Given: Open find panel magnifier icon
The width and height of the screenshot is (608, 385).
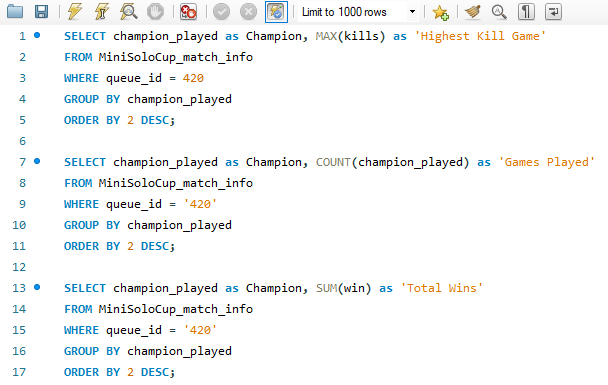Looking at the screenshot, I should coord(499,12).
